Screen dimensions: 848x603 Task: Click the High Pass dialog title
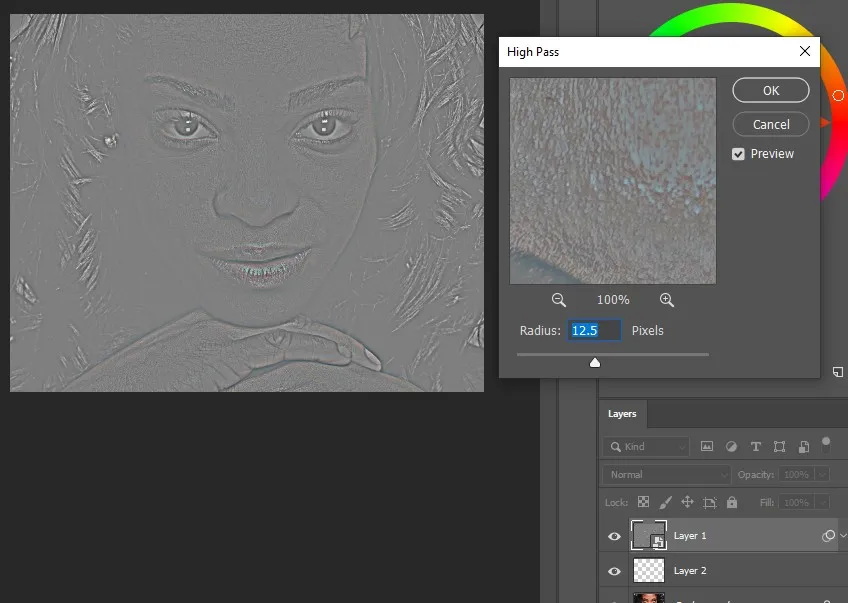pyautogui.click(x=533, y=52)
